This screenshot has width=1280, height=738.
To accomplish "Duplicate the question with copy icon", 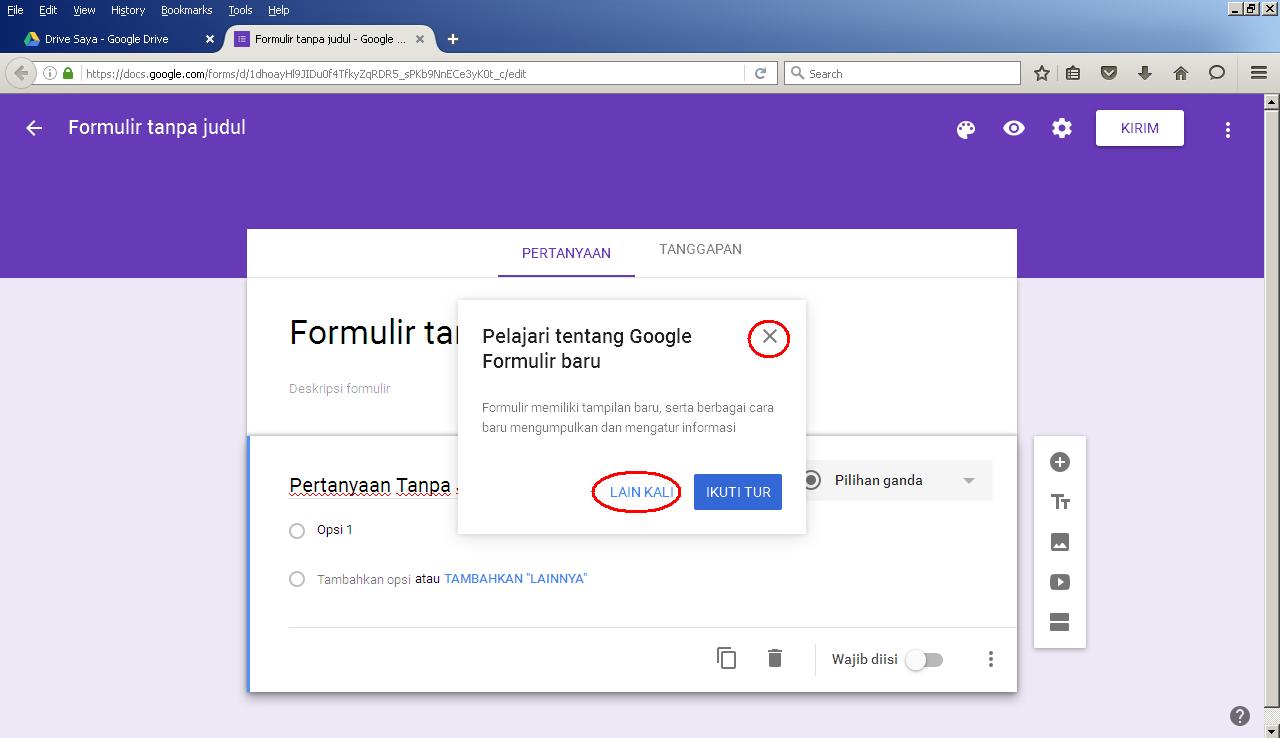I will [x=727, y=658].
